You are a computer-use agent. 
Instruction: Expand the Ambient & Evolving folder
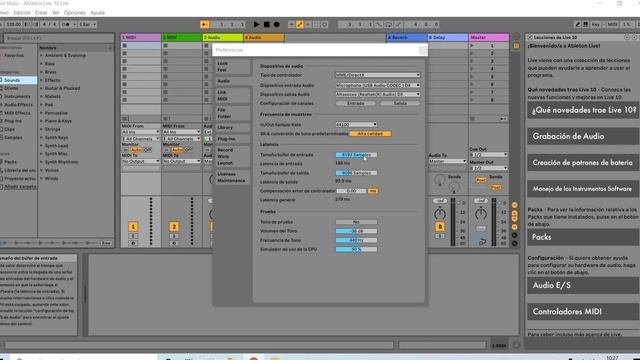42,56
